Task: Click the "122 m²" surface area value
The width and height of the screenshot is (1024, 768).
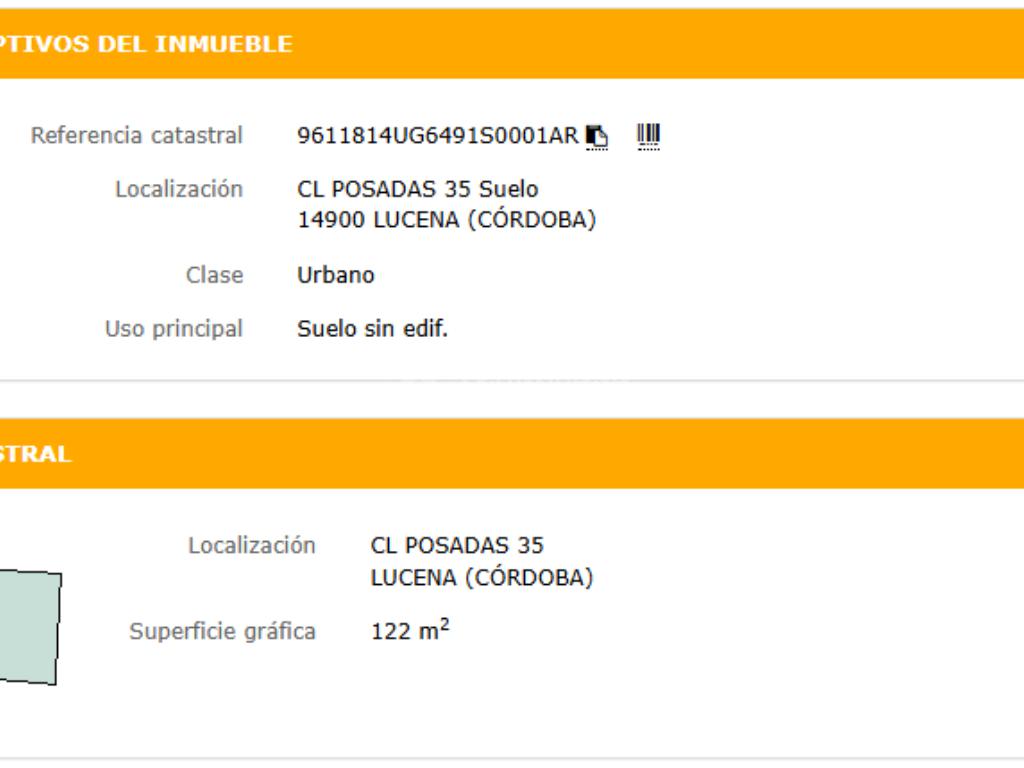Action: point(410,632)
